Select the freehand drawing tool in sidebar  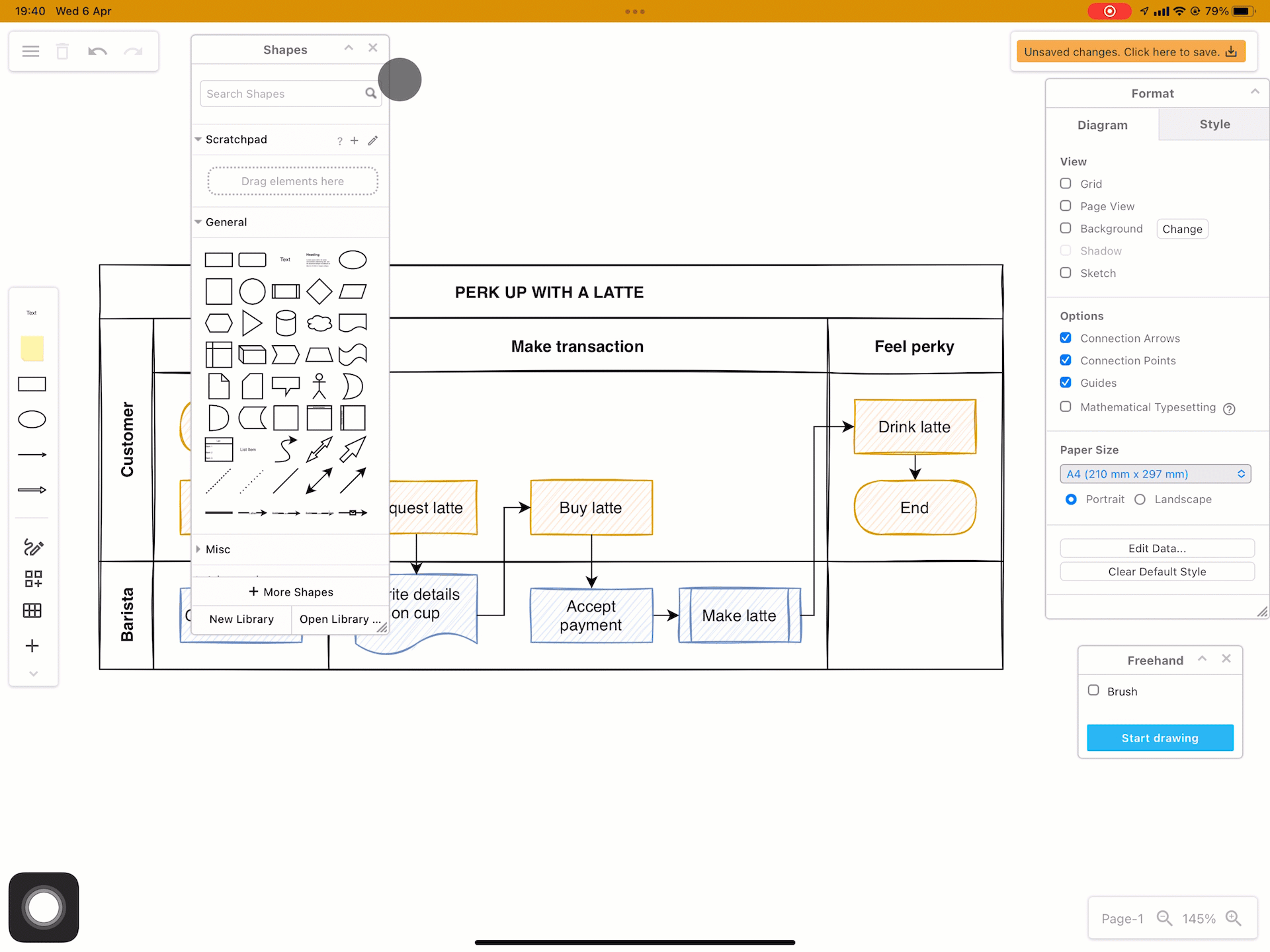[32, 547]
